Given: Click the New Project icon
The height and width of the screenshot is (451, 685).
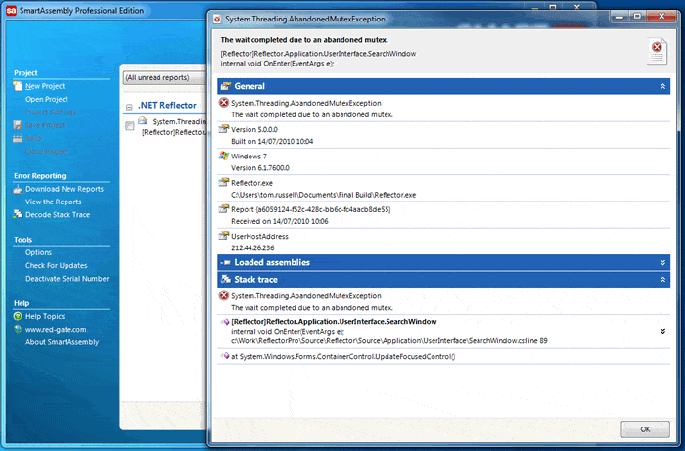Looking at the screenshot, I should click(x=17, y=87).
